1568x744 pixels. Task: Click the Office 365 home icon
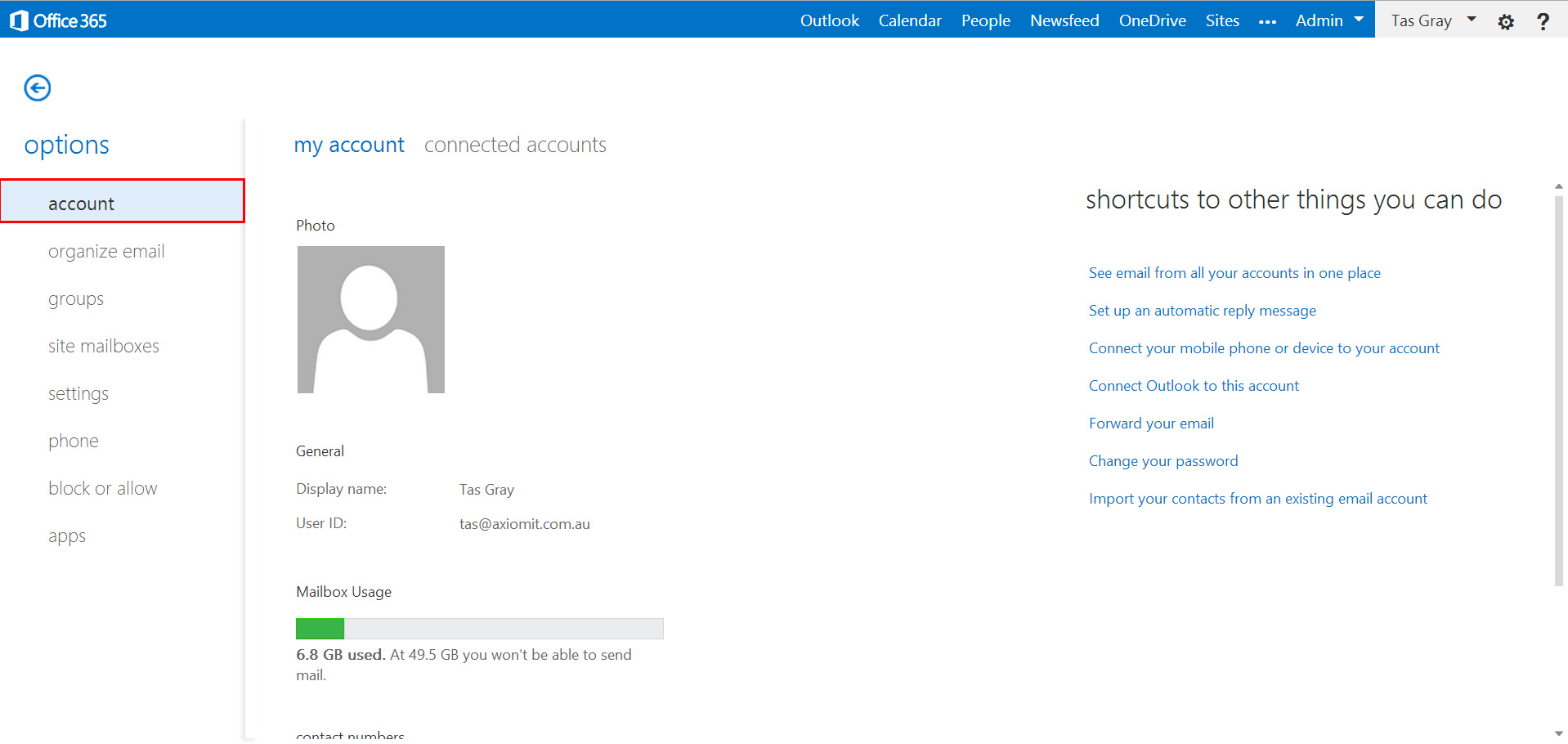[x=20, y=20]
